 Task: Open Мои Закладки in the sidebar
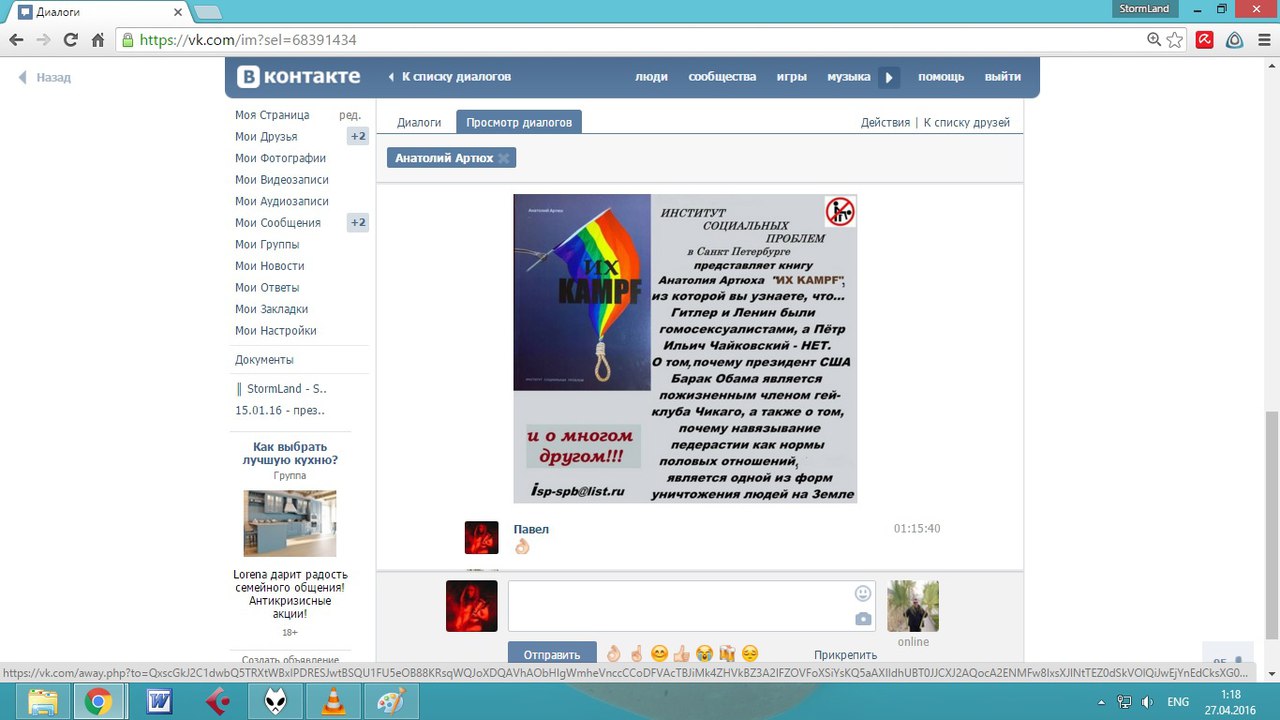pyautogui.click(x=271, y=309)
